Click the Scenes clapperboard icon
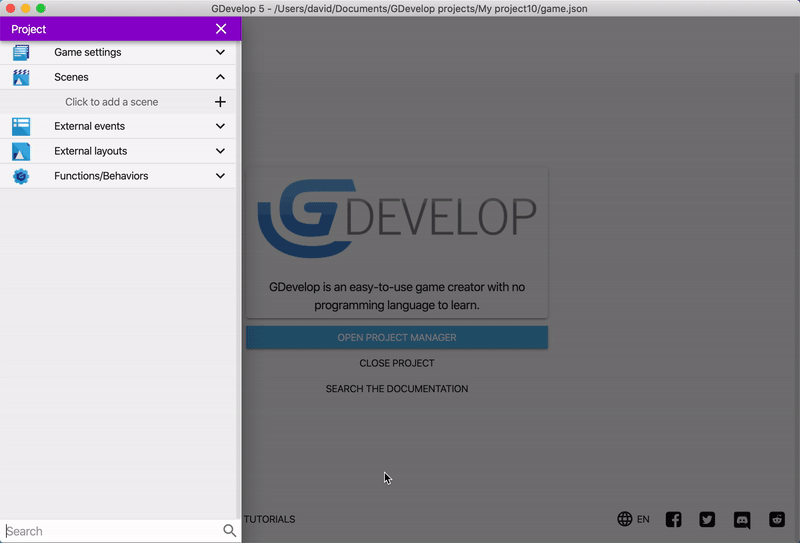The height and width of the screenshot is (543, 800). click(x=21, y=77)
